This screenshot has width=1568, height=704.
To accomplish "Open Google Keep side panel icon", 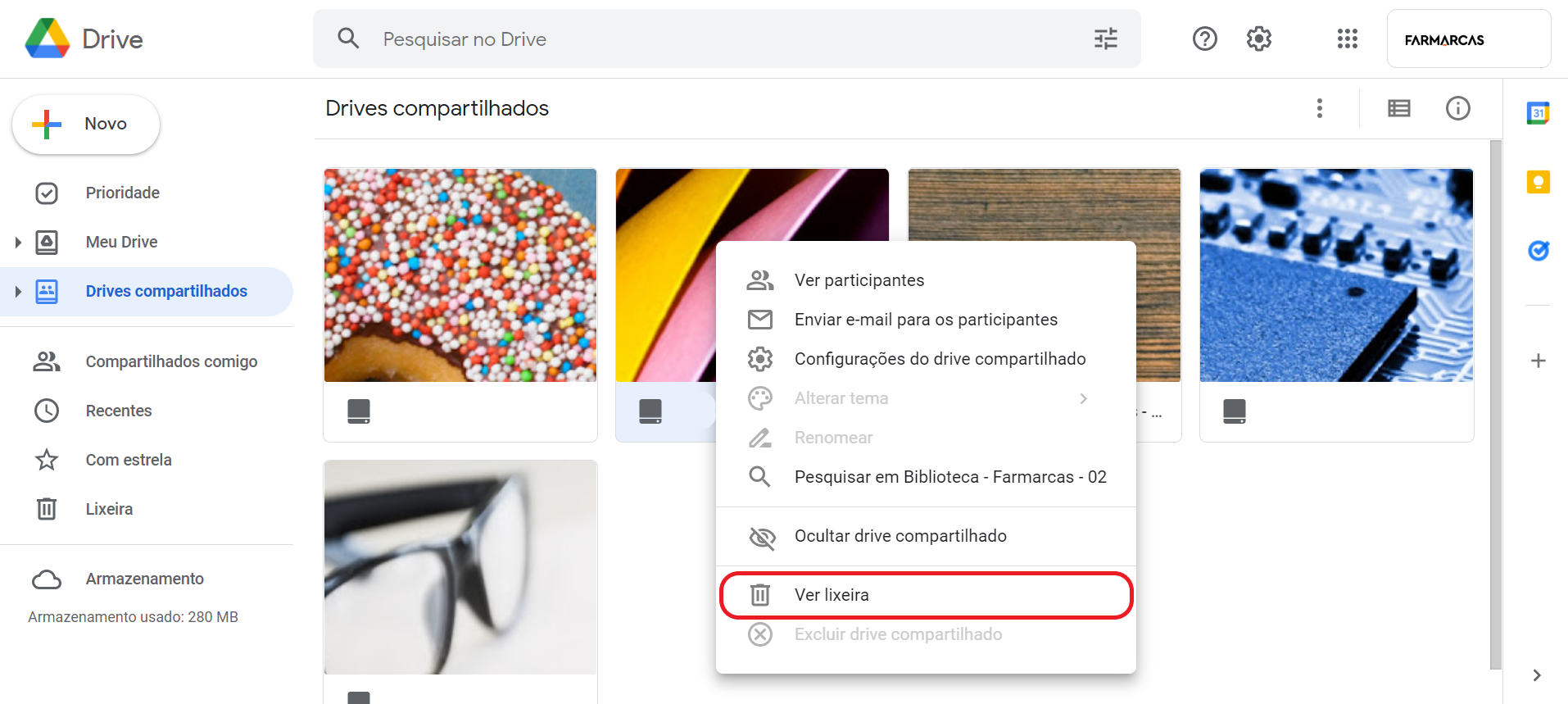I will point(1538,182).
